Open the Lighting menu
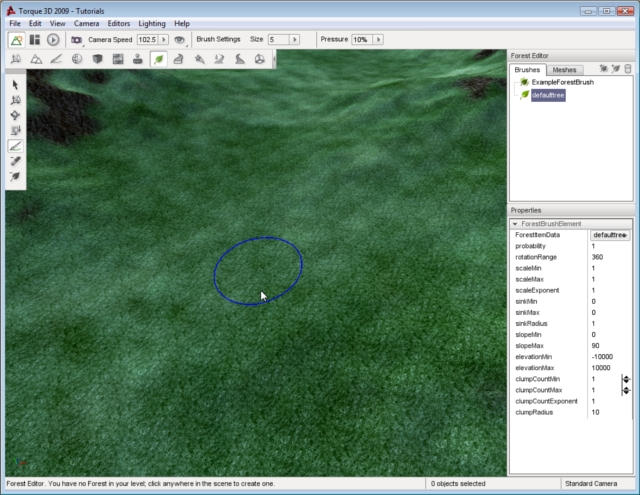The image size is (640, 495). (x=152, y=22)
